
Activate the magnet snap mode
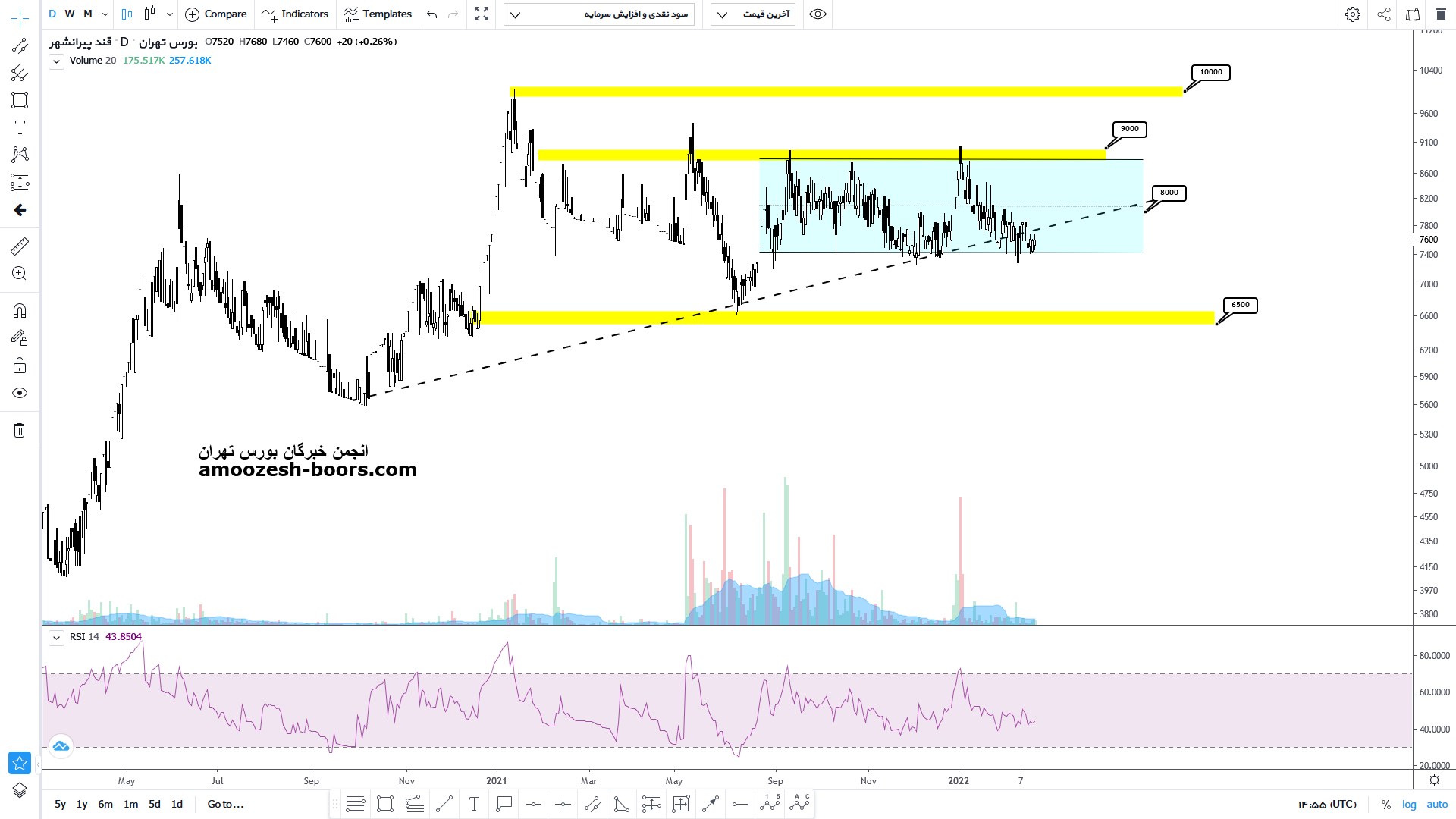[x=20, y=311]
